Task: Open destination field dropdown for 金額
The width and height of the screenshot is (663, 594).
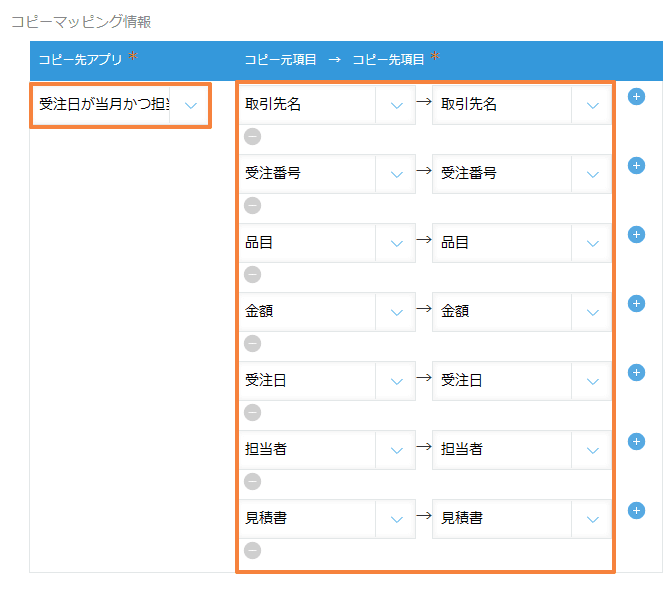Action: coord(522,312)
